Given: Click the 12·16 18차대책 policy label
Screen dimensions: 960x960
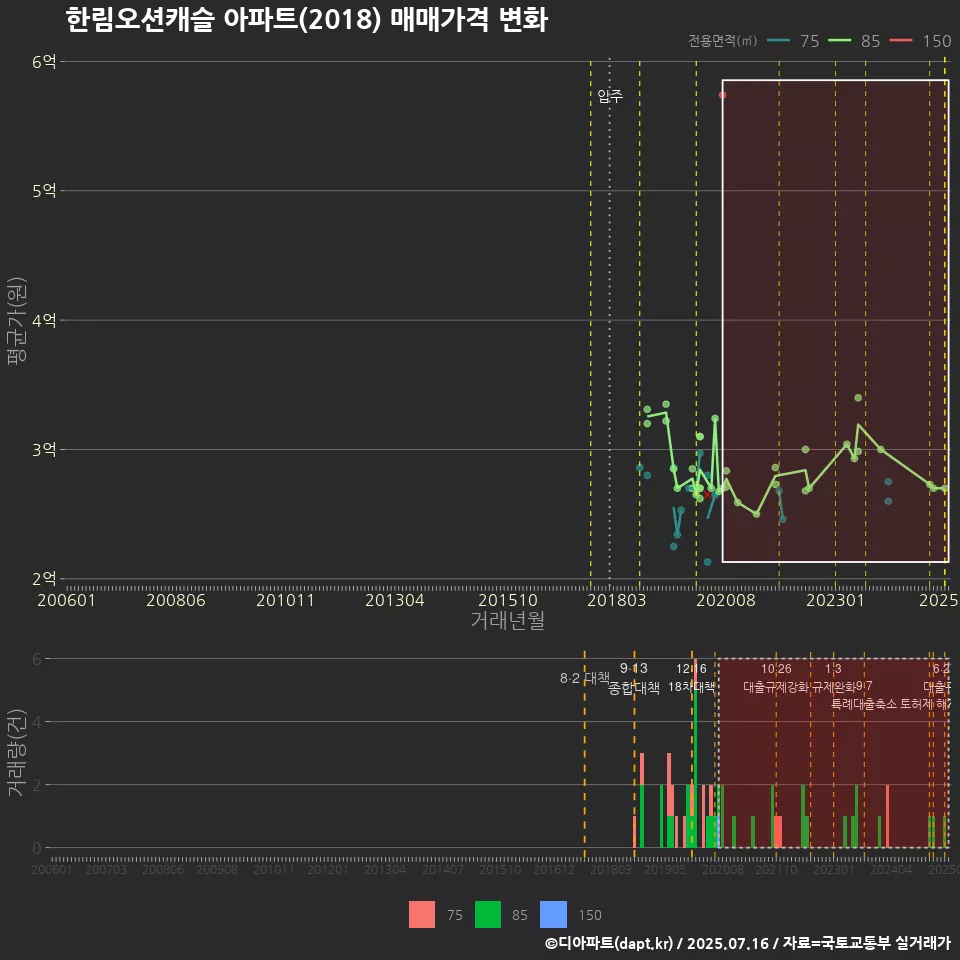Looking at the screenshot, I should (691, 678).
